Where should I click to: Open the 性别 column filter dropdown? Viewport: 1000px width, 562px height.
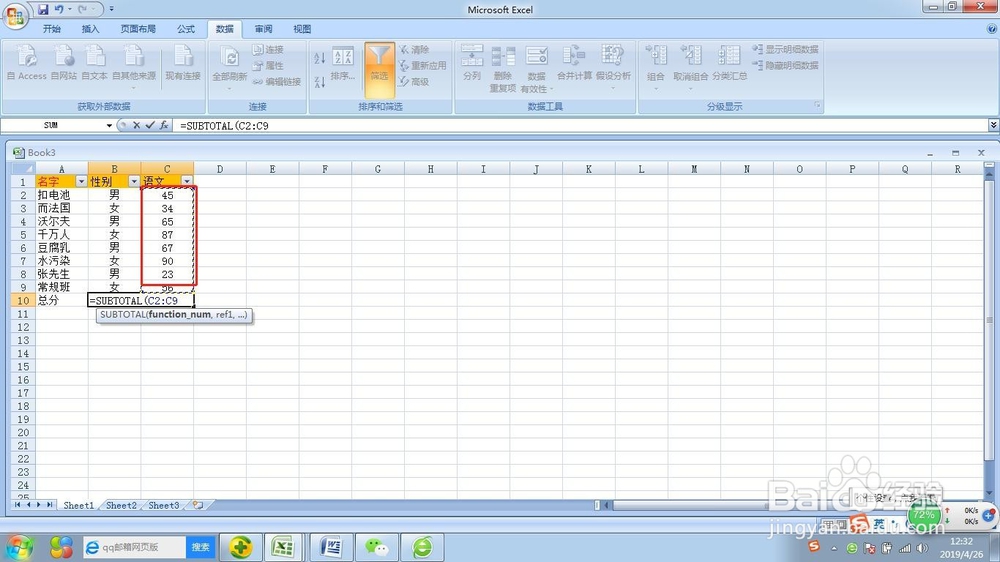point(134,182)
